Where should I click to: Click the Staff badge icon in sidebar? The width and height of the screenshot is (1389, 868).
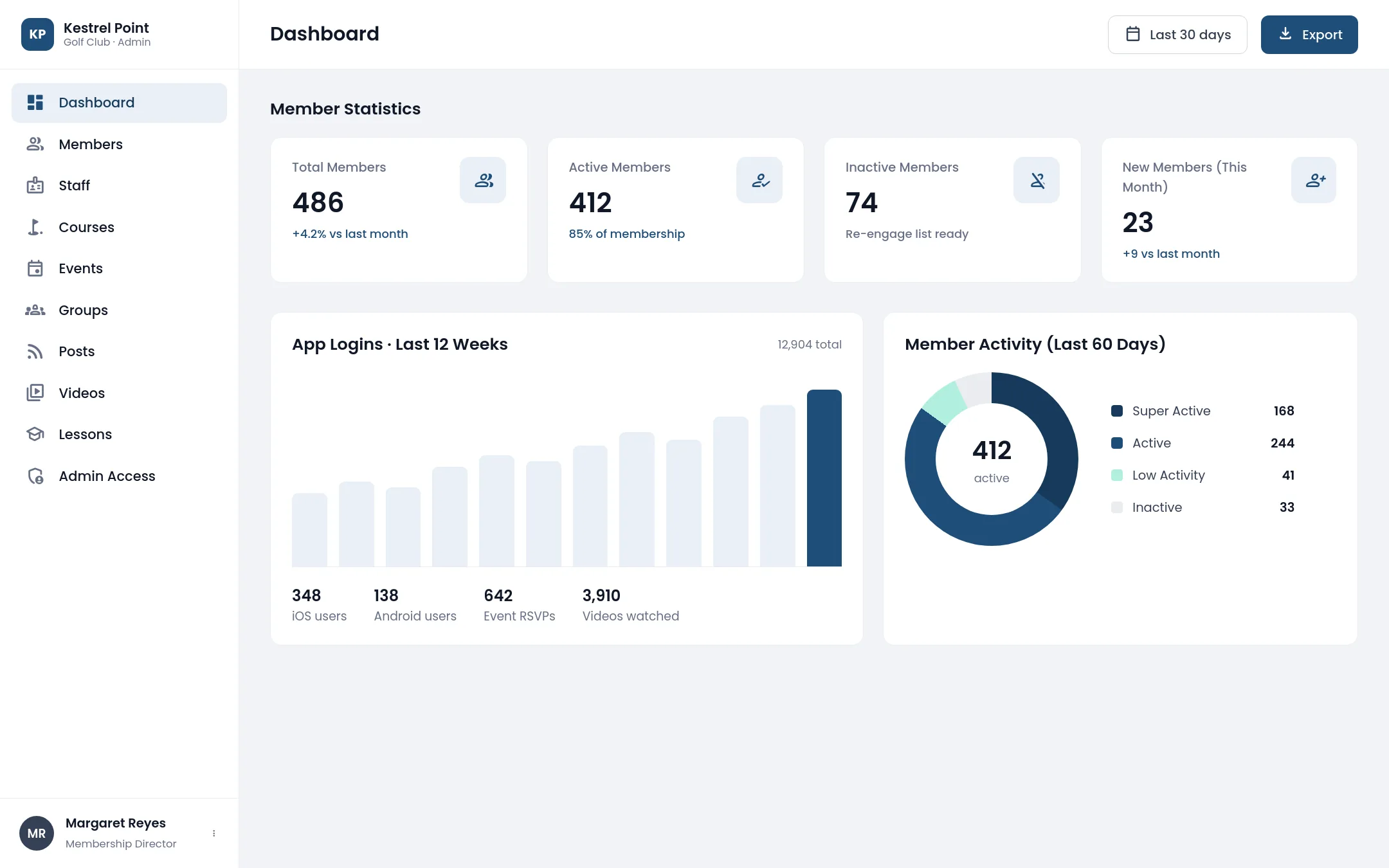click(x=35, y=186)
